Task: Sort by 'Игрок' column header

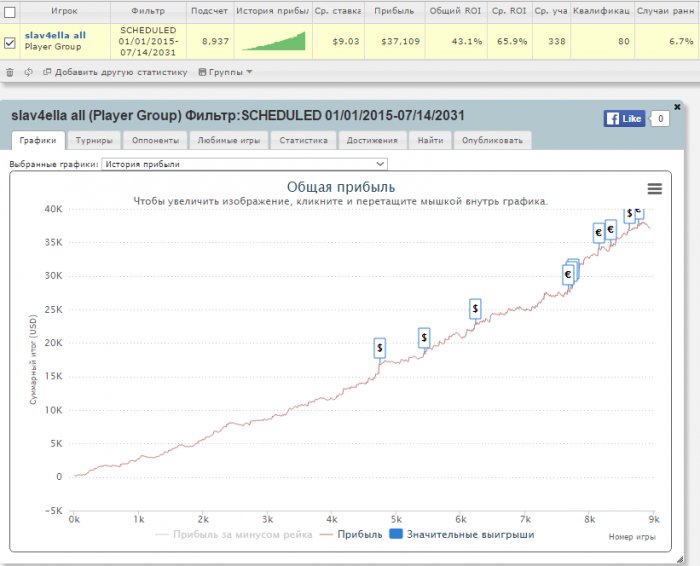Action: (x=65, y=12)
